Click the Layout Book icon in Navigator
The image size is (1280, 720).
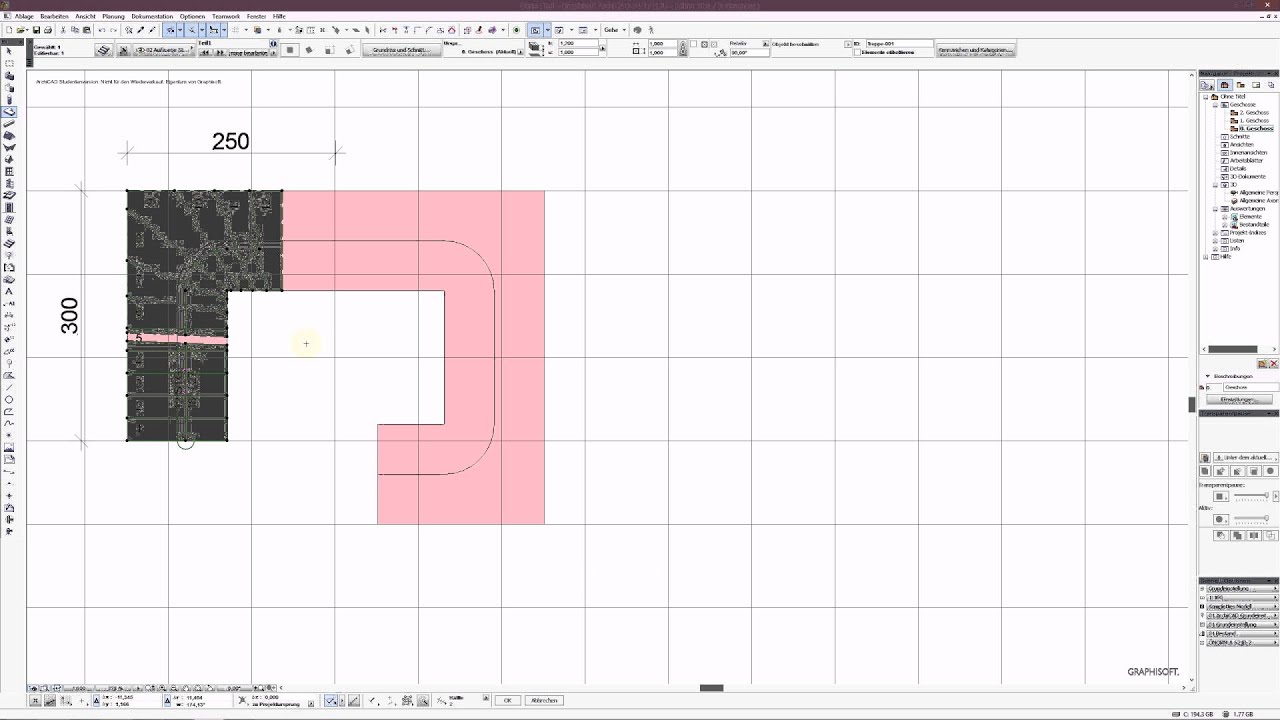click(x=1256, y=85)
